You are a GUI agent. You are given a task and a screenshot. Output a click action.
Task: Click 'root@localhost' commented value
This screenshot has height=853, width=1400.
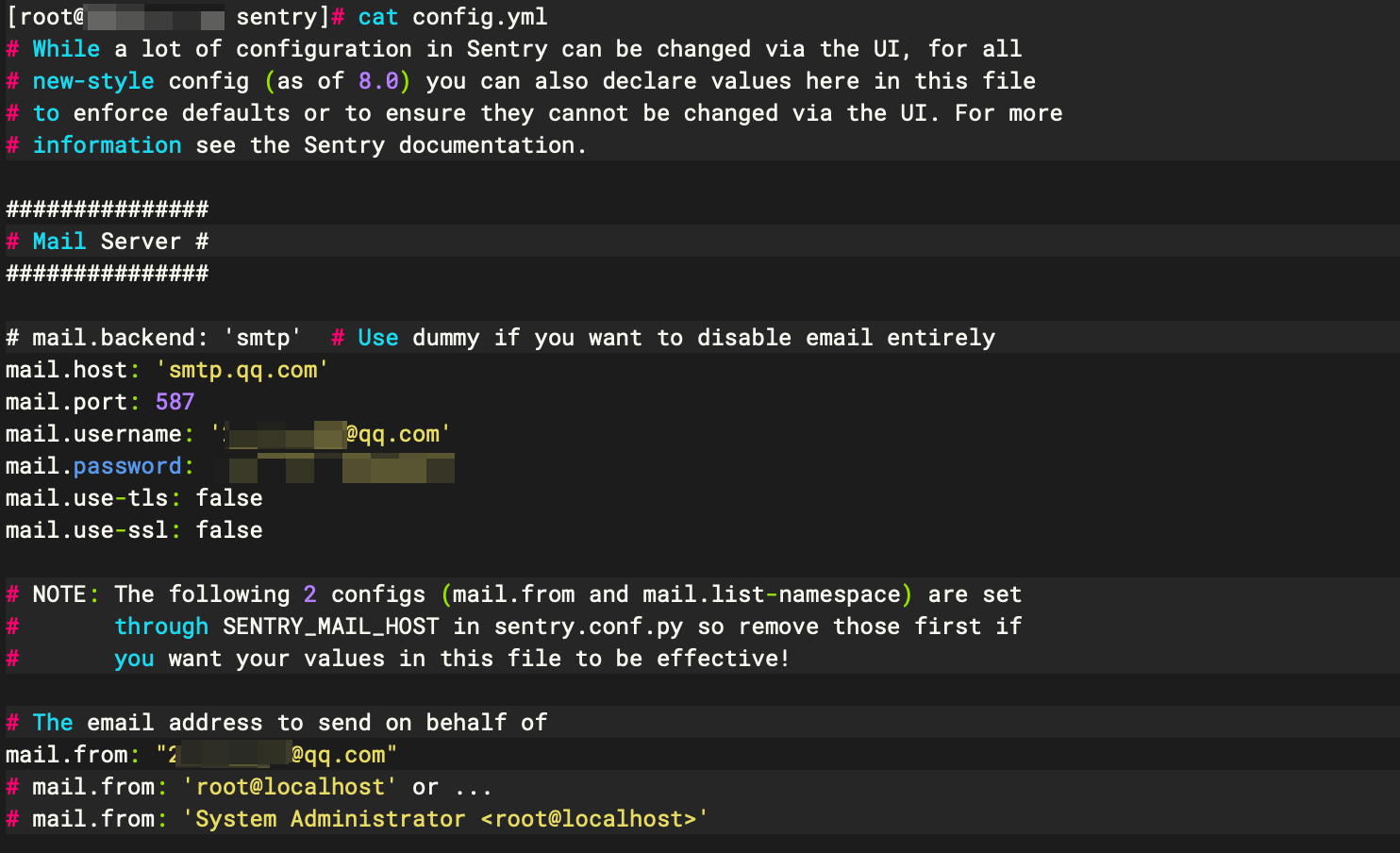click(x=290, y=787)
